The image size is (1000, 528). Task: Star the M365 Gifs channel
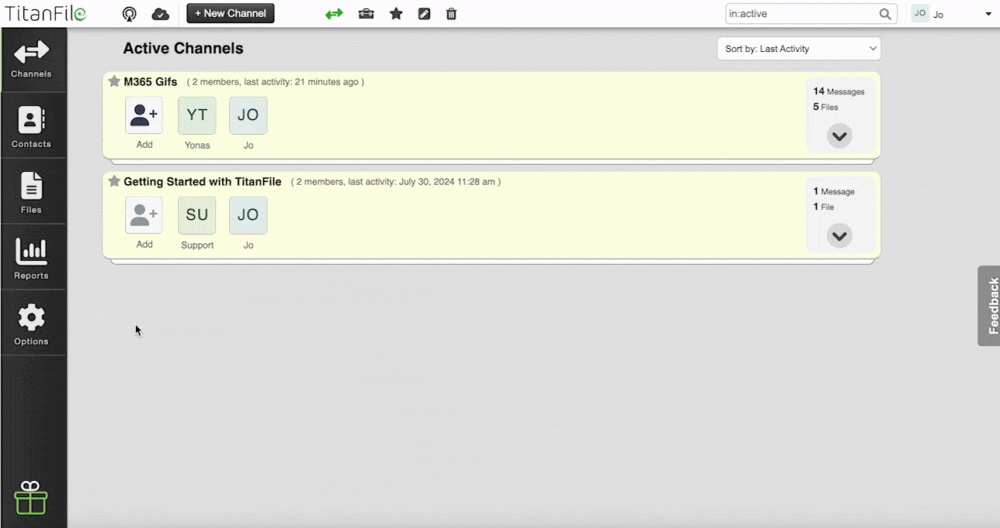(114, 81)
